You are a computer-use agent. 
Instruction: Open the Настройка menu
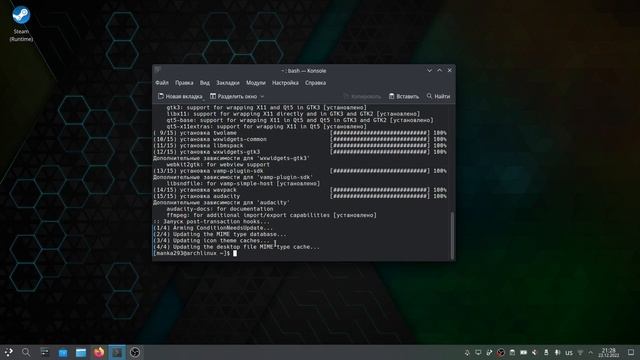click(285, 83)
